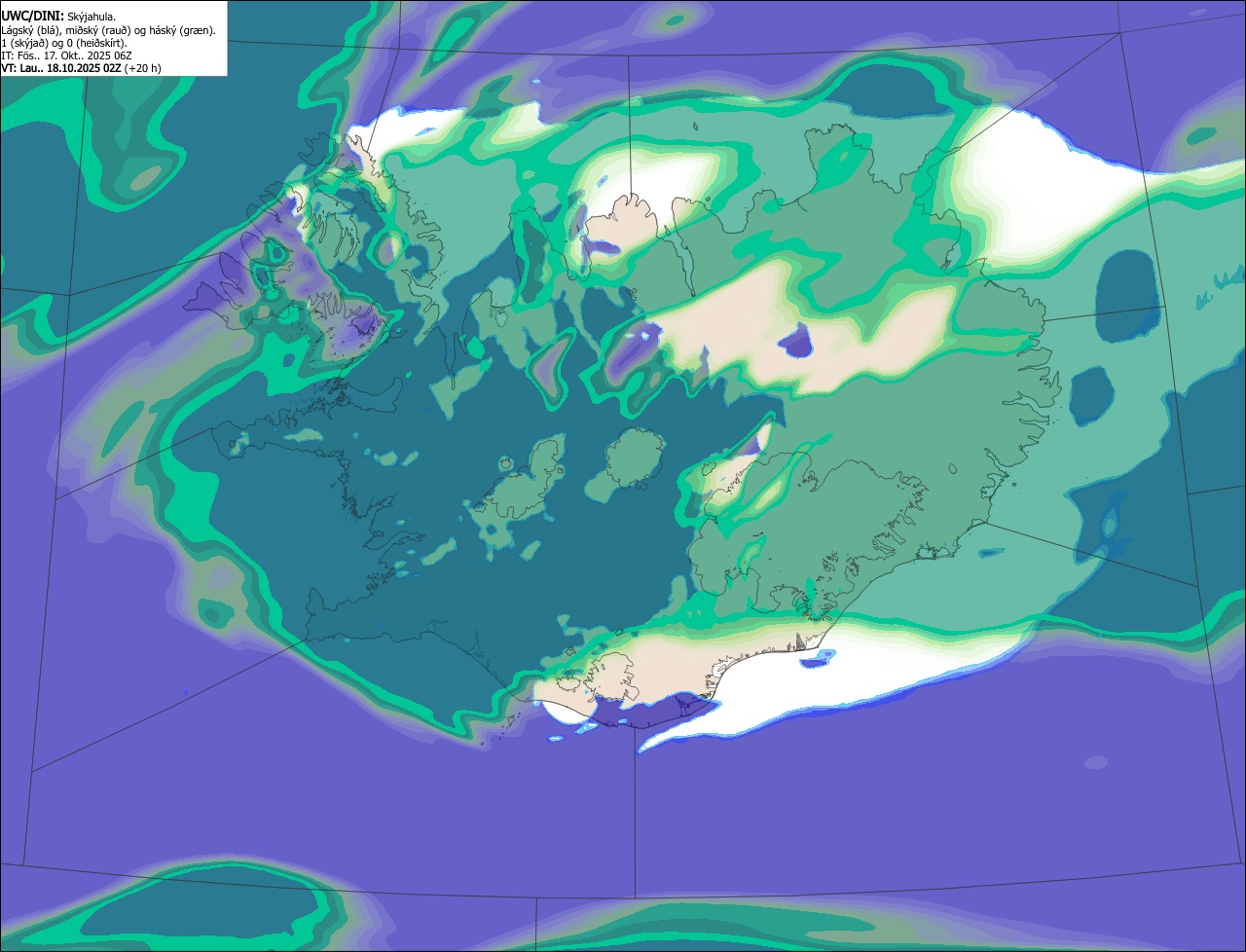Click the purple patch inside the central beige band
Viewport: 1246px width, 952px height.
tap(798, 342)
